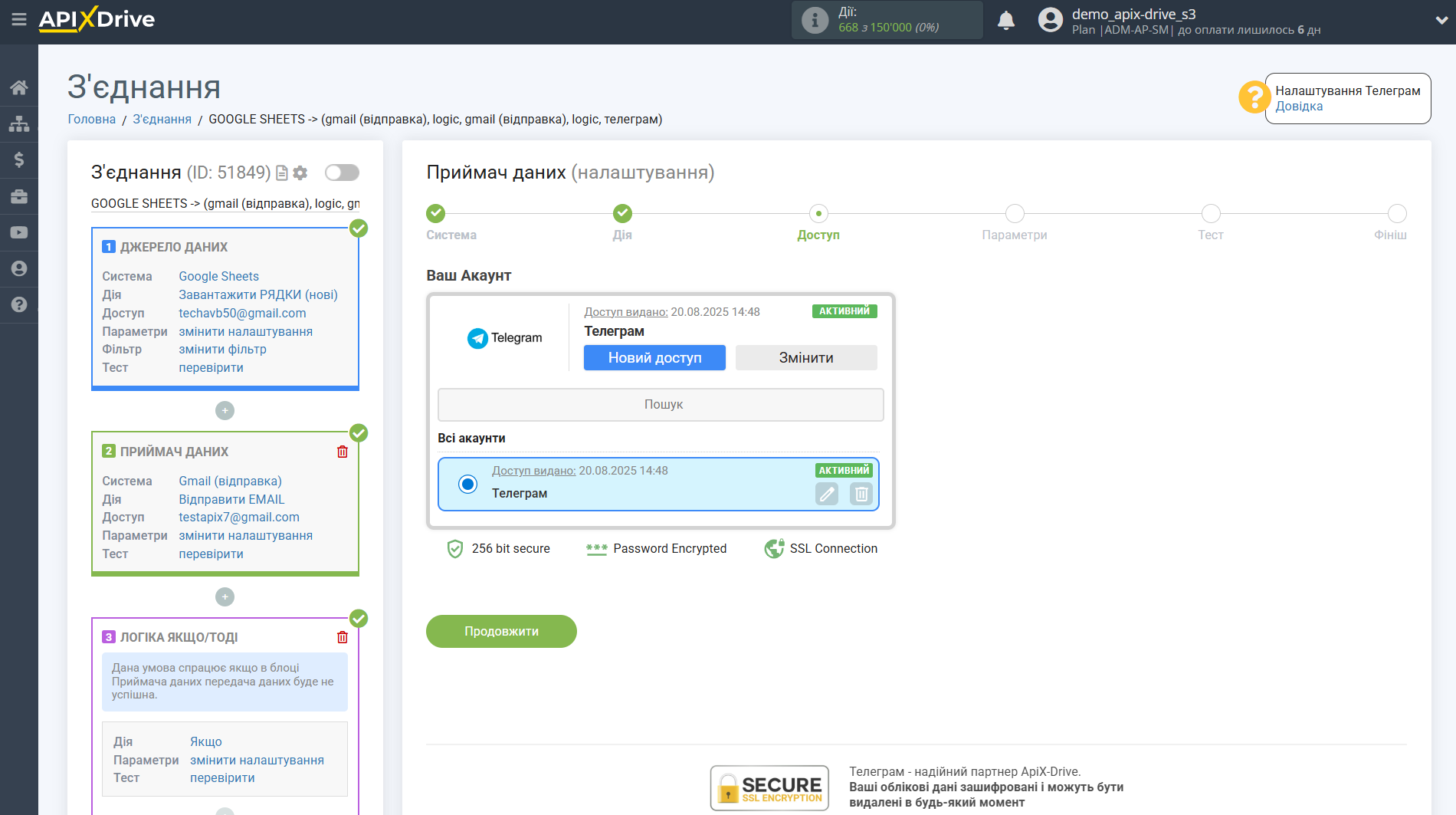Add a block after the data source
This screenshot has width=1456, height=815.
(225, 411)
